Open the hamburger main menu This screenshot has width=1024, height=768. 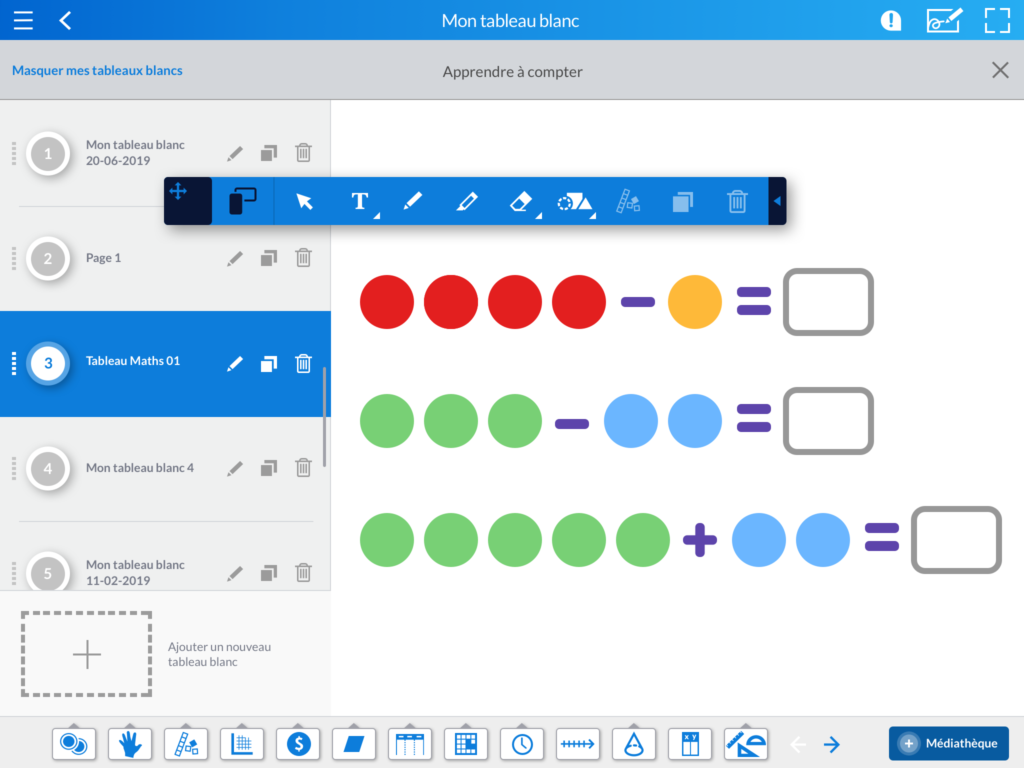coord(23,21)
